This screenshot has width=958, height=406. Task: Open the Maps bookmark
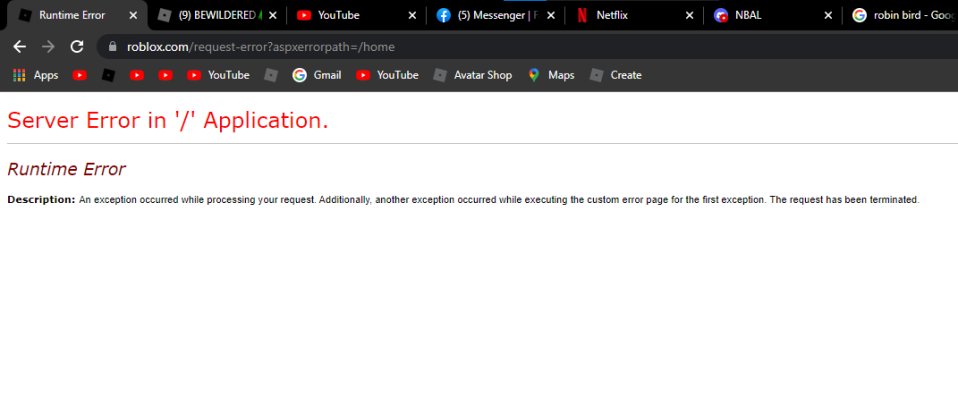(551, 75)
